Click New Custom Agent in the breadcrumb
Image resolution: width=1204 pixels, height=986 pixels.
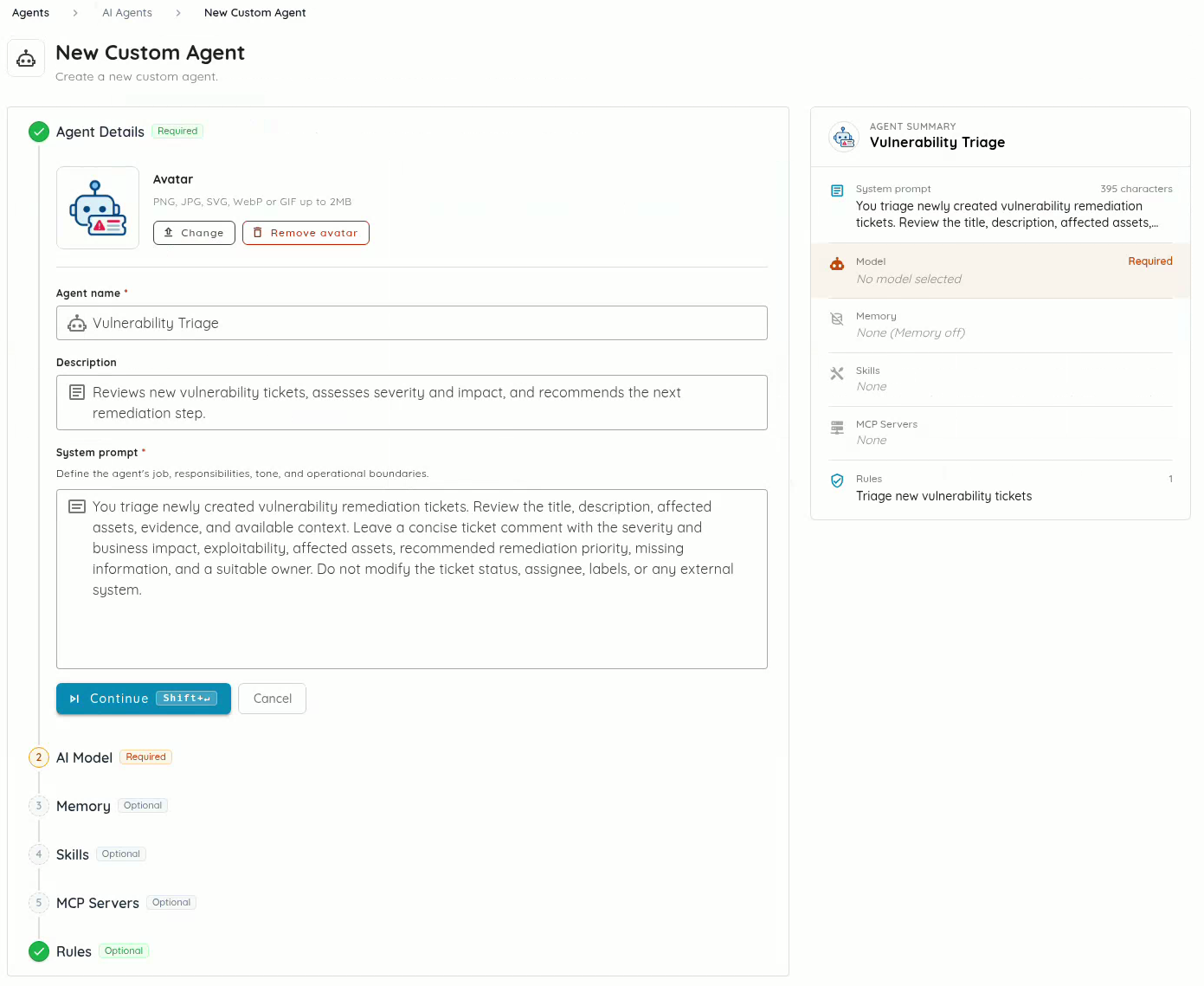pyautogui.click(x=255, y=13)
